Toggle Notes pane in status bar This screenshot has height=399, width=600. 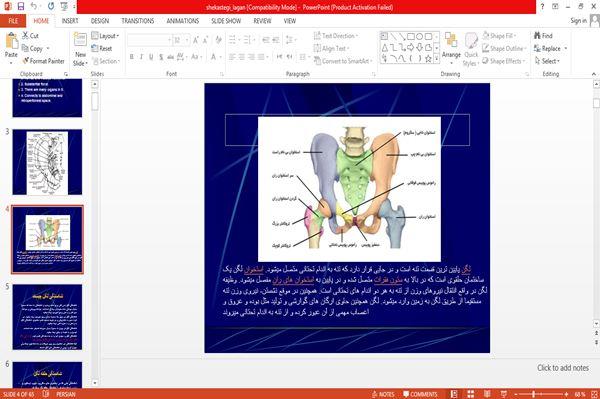tap(383, 394)
